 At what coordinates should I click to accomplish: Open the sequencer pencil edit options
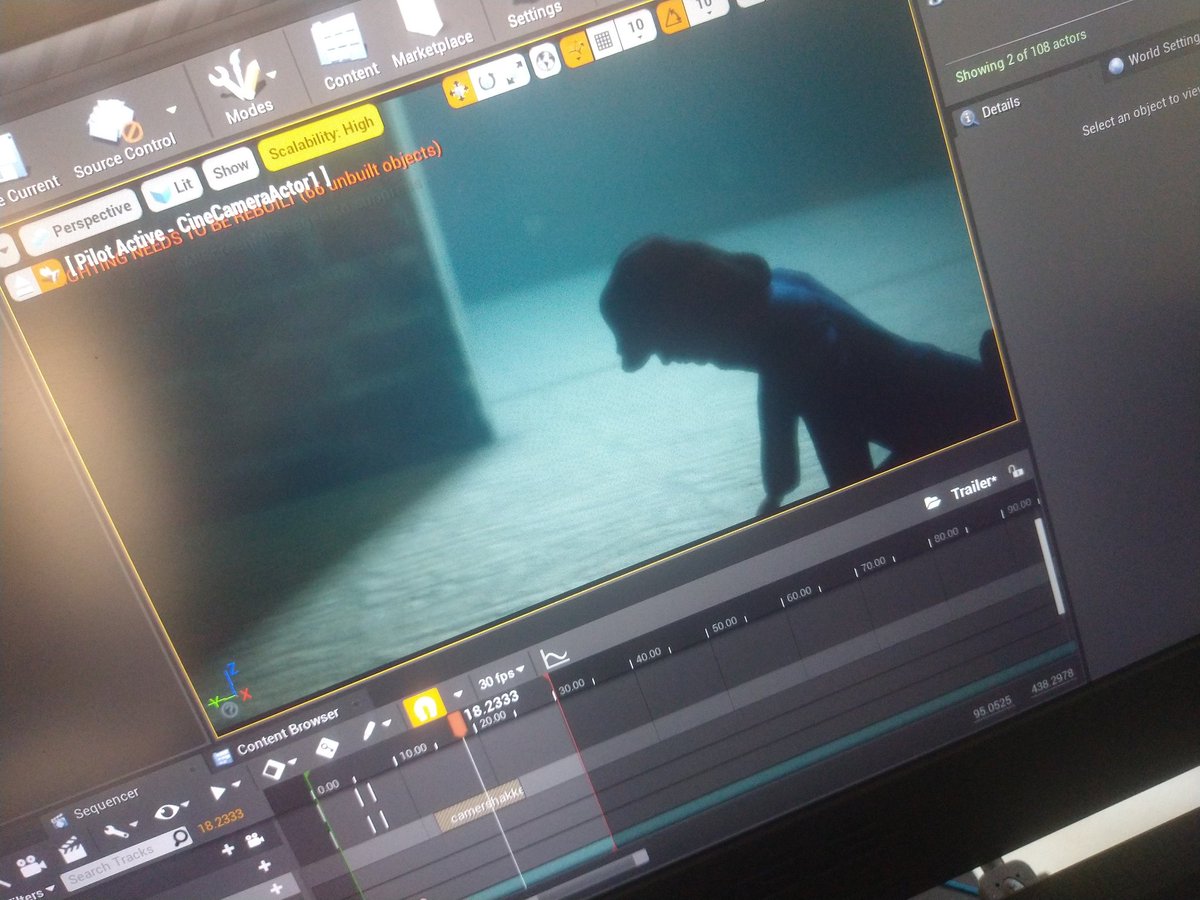[x=377, y=730]
